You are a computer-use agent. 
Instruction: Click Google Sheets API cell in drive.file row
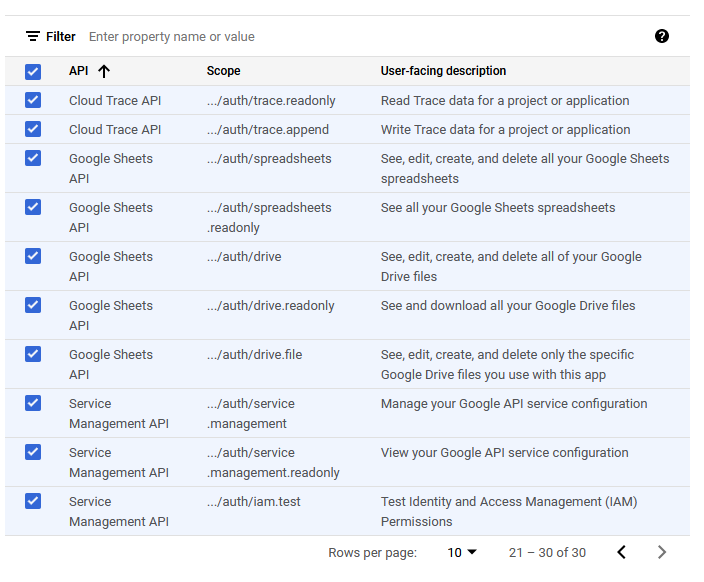pyautogui.click(x=111, y=364)
